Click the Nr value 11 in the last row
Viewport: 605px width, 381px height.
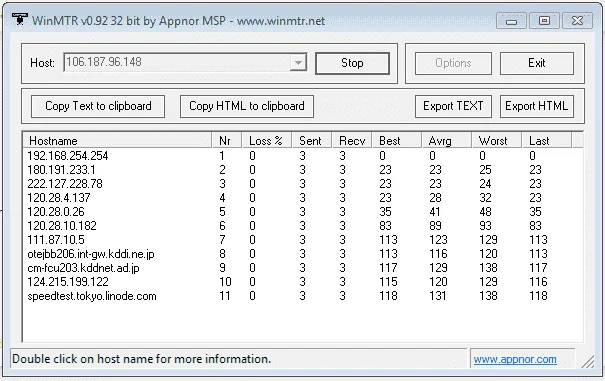coord(225,296)
